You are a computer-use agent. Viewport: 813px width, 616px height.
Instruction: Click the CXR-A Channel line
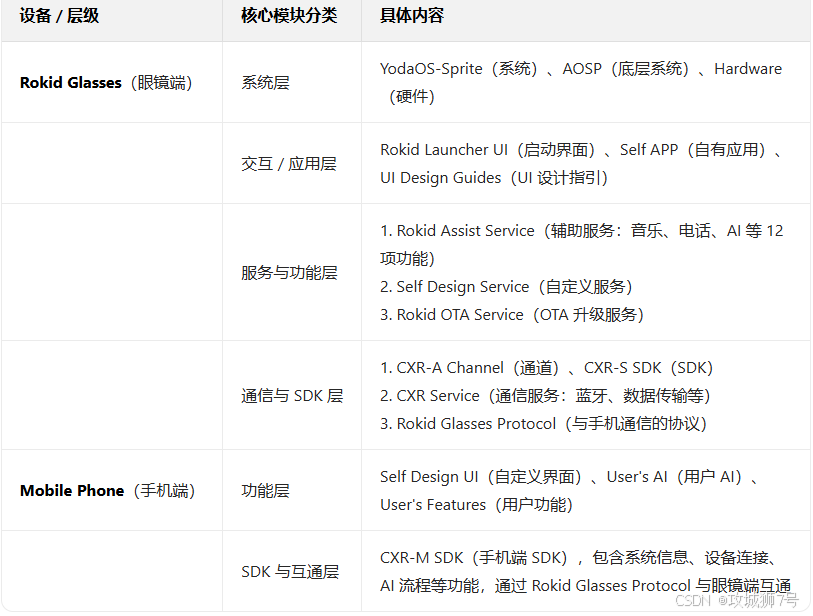(546, 368)
